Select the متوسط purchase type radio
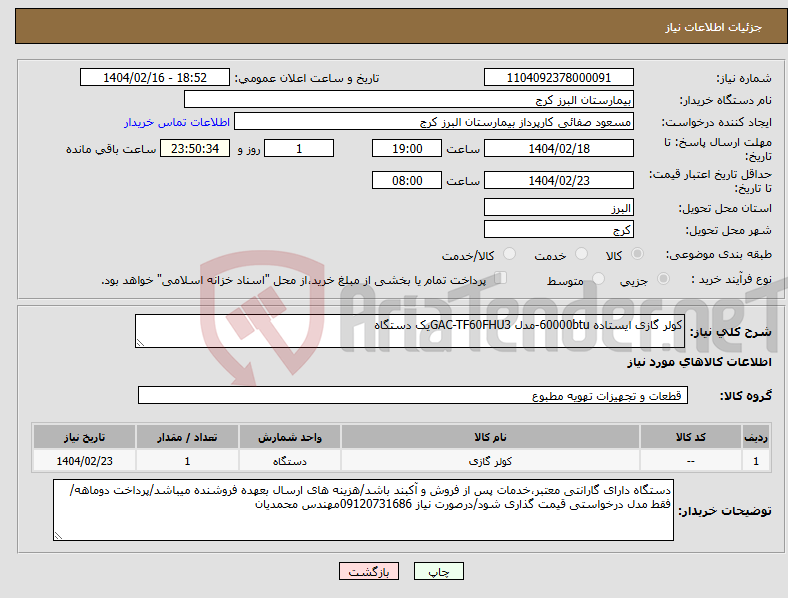Viewport: 788px width, 598px height. (x=599, y=278)
